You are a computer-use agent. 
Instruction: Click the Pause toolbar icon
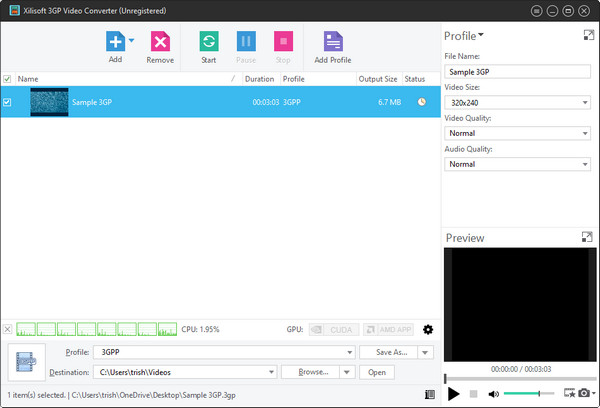[x=246, y=41]
